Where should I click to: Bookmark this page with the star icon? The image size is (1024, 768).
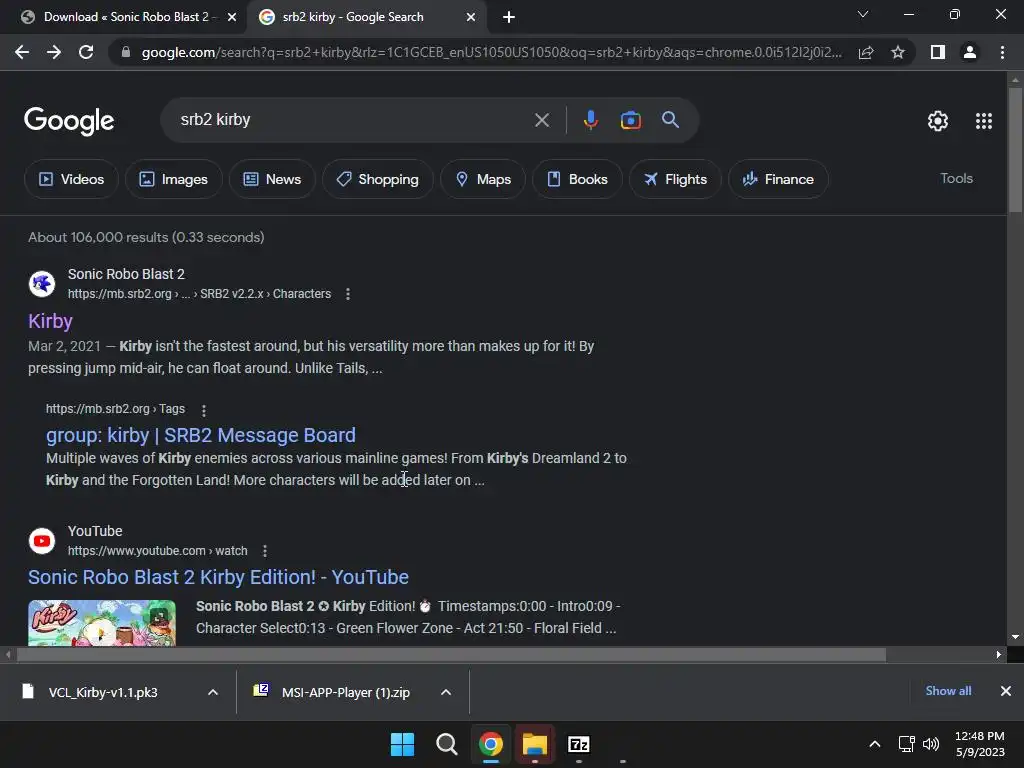pos(898,52)
